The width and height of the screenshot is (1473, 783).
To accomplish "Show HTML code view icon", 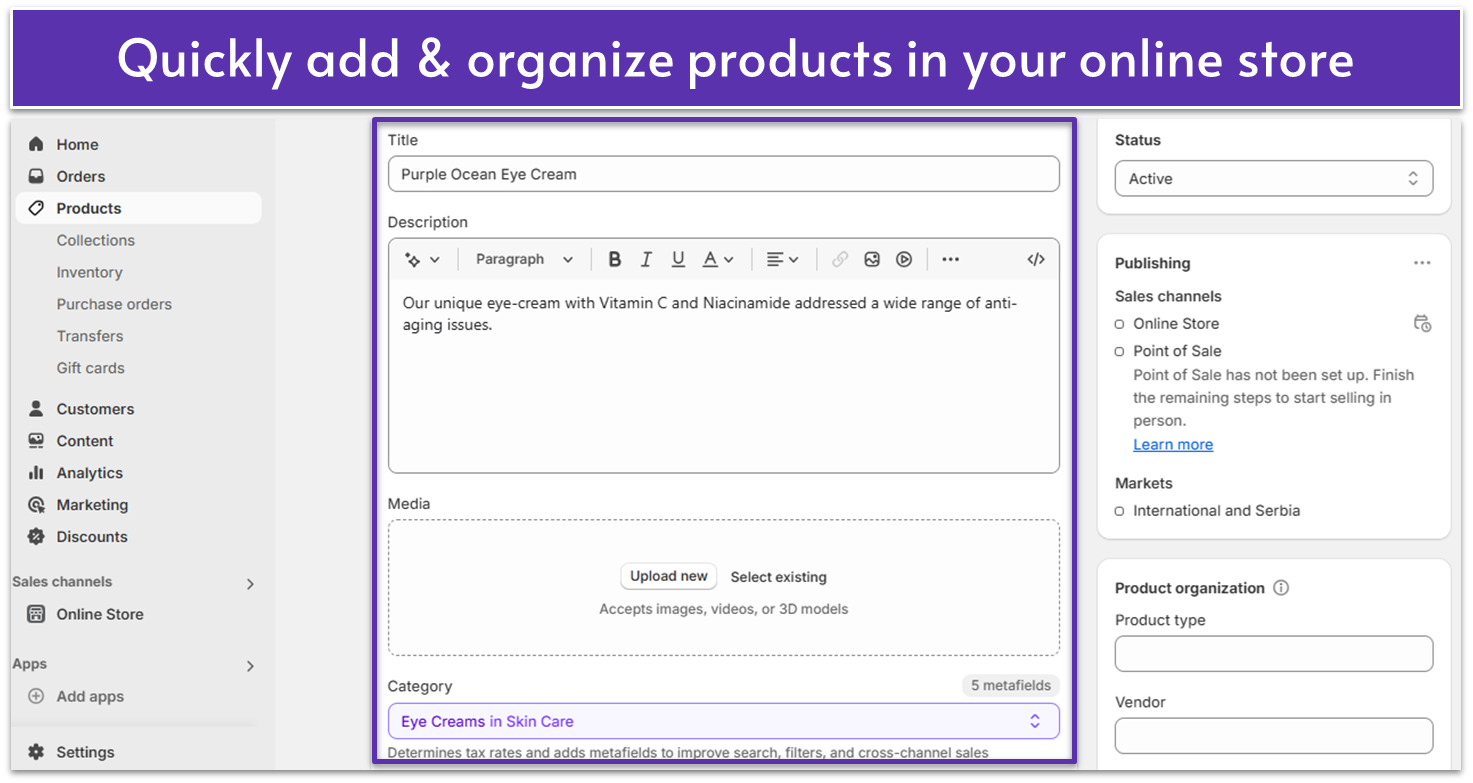I will click(1036, 259).
